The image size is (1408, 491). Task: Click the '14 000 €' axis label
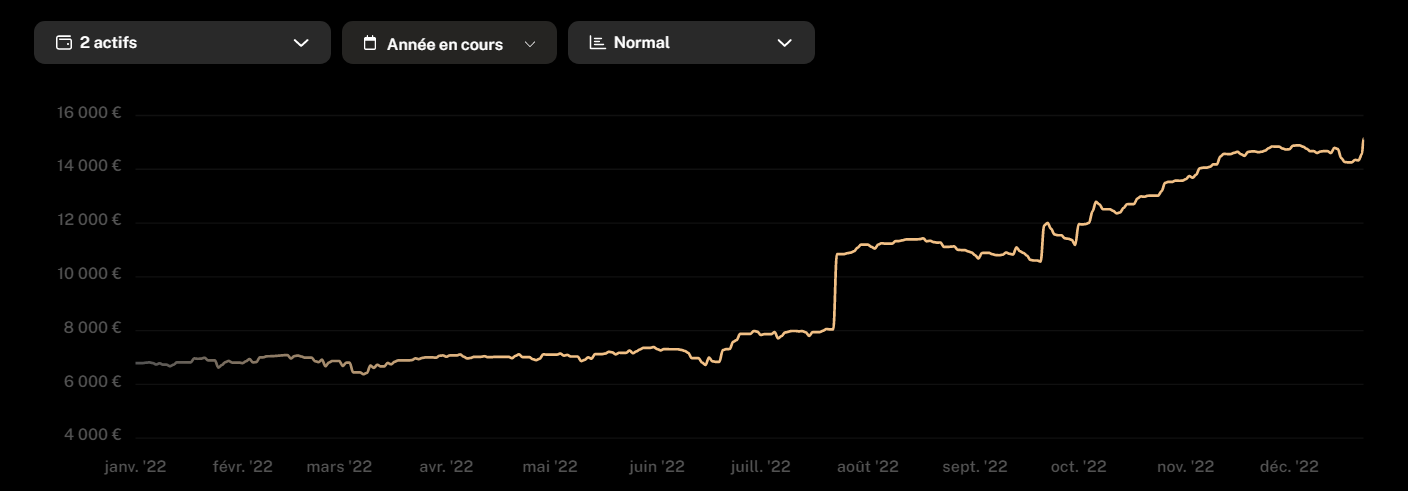click(88, 166)
